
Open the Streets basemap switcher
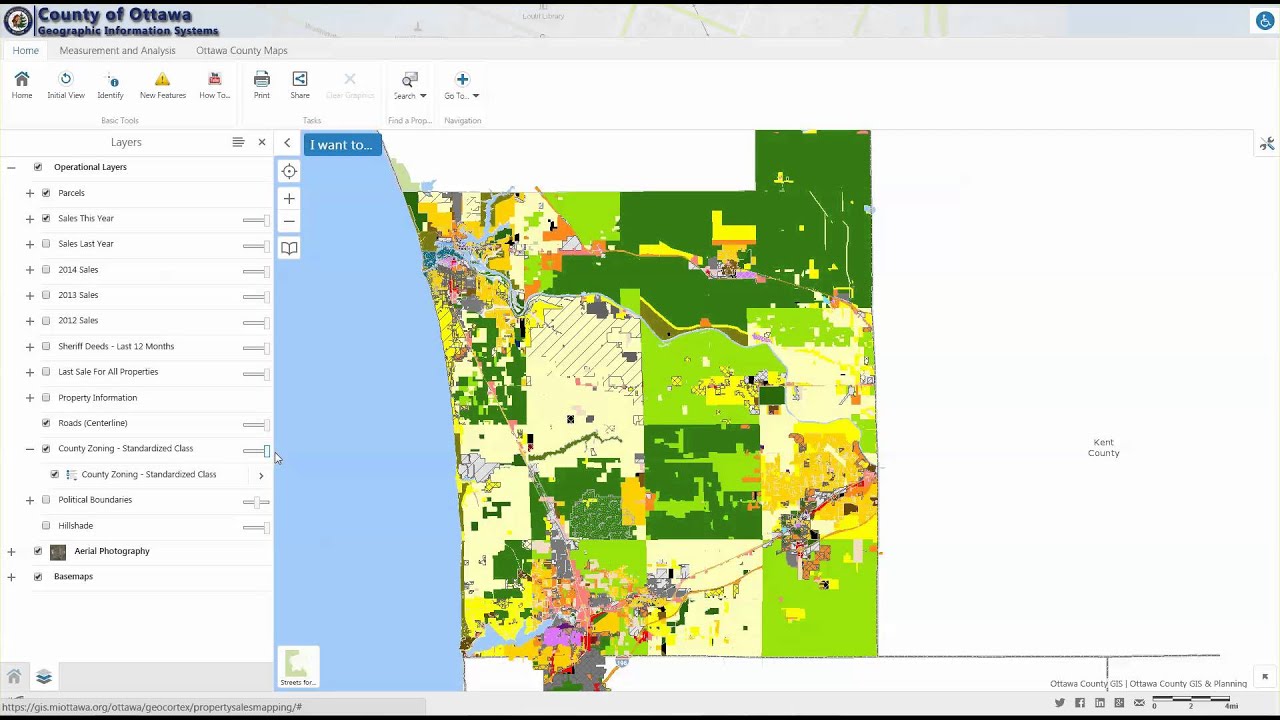298,667
